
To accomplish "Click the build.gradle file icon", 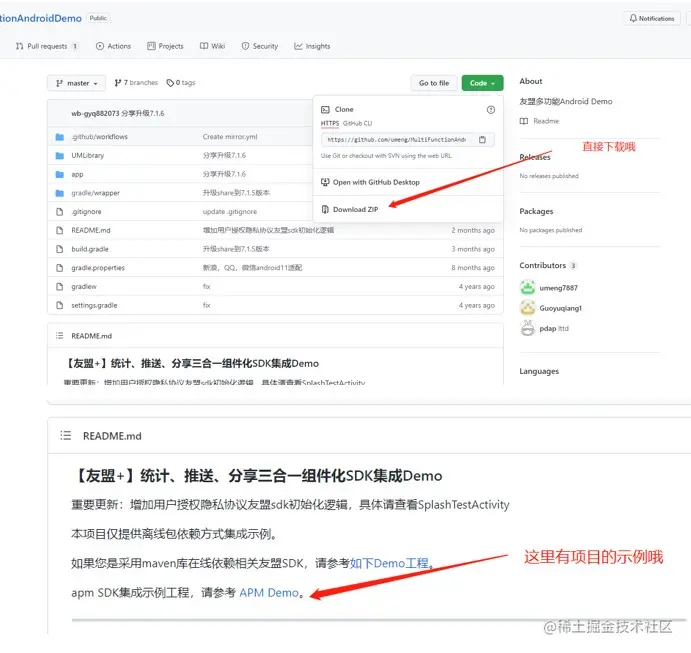I will click(60, 249).
